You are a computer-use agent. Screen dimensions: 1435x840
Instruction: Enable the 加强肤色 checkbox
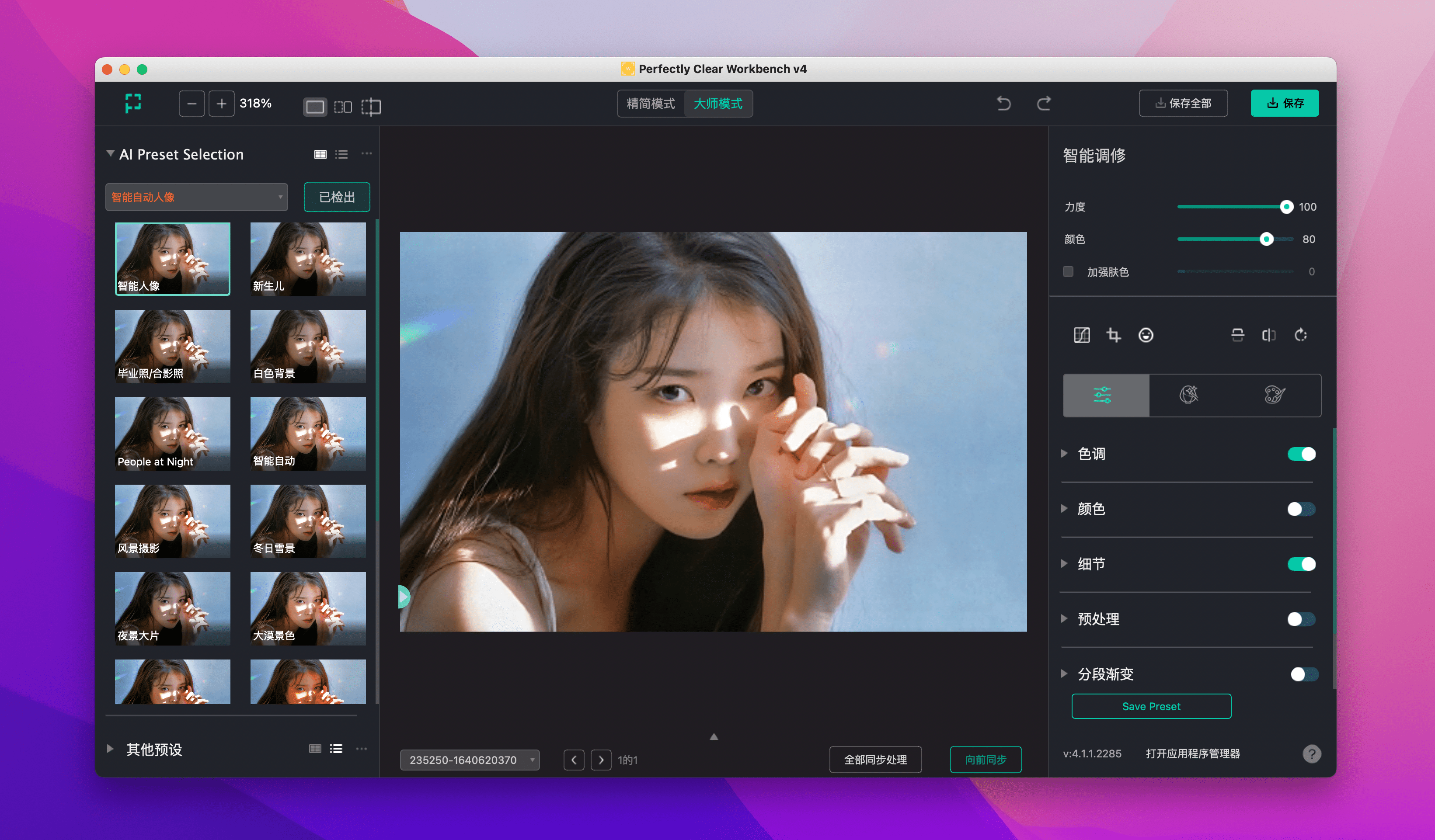pos(1068,271)
